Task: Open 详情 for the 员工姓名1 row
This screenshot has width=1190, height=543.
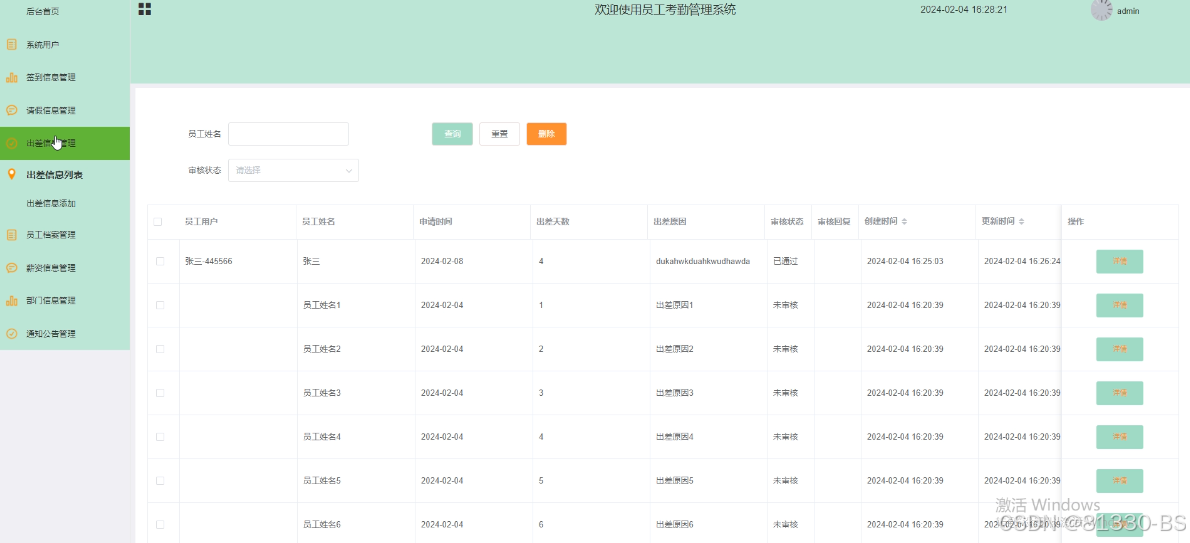Action: click(x=1119, y=305)
